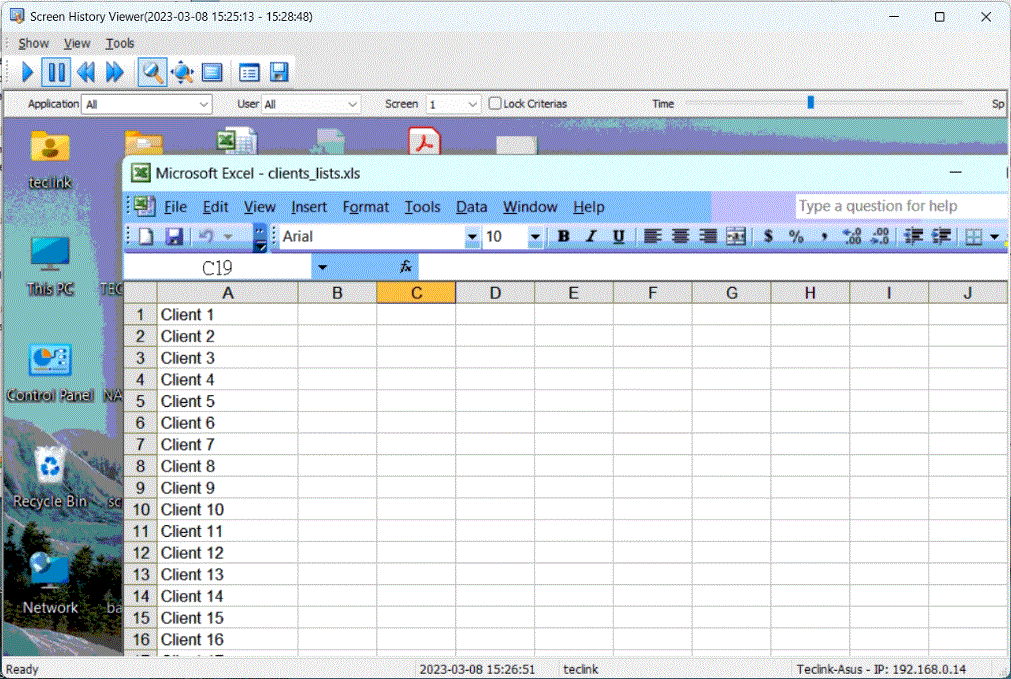Expand the toolbar options chevron

point(260,237)
